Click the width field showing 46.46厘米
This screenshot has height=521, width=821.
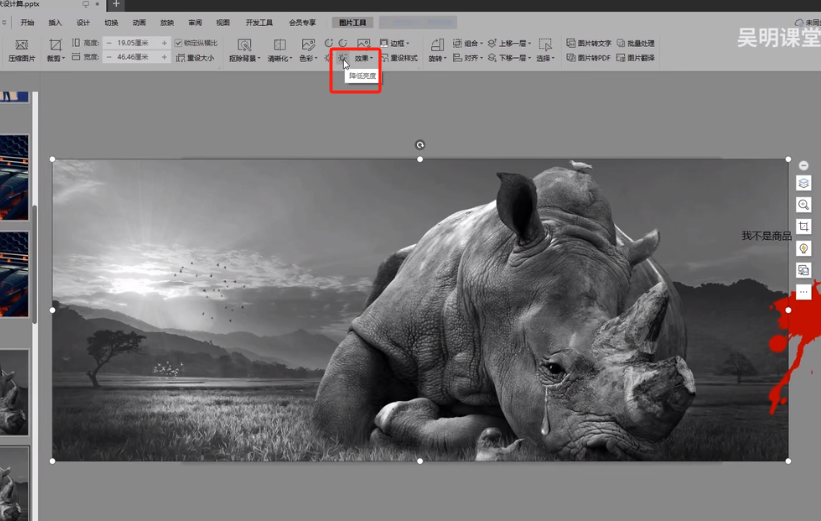click(x=135, y=57)
